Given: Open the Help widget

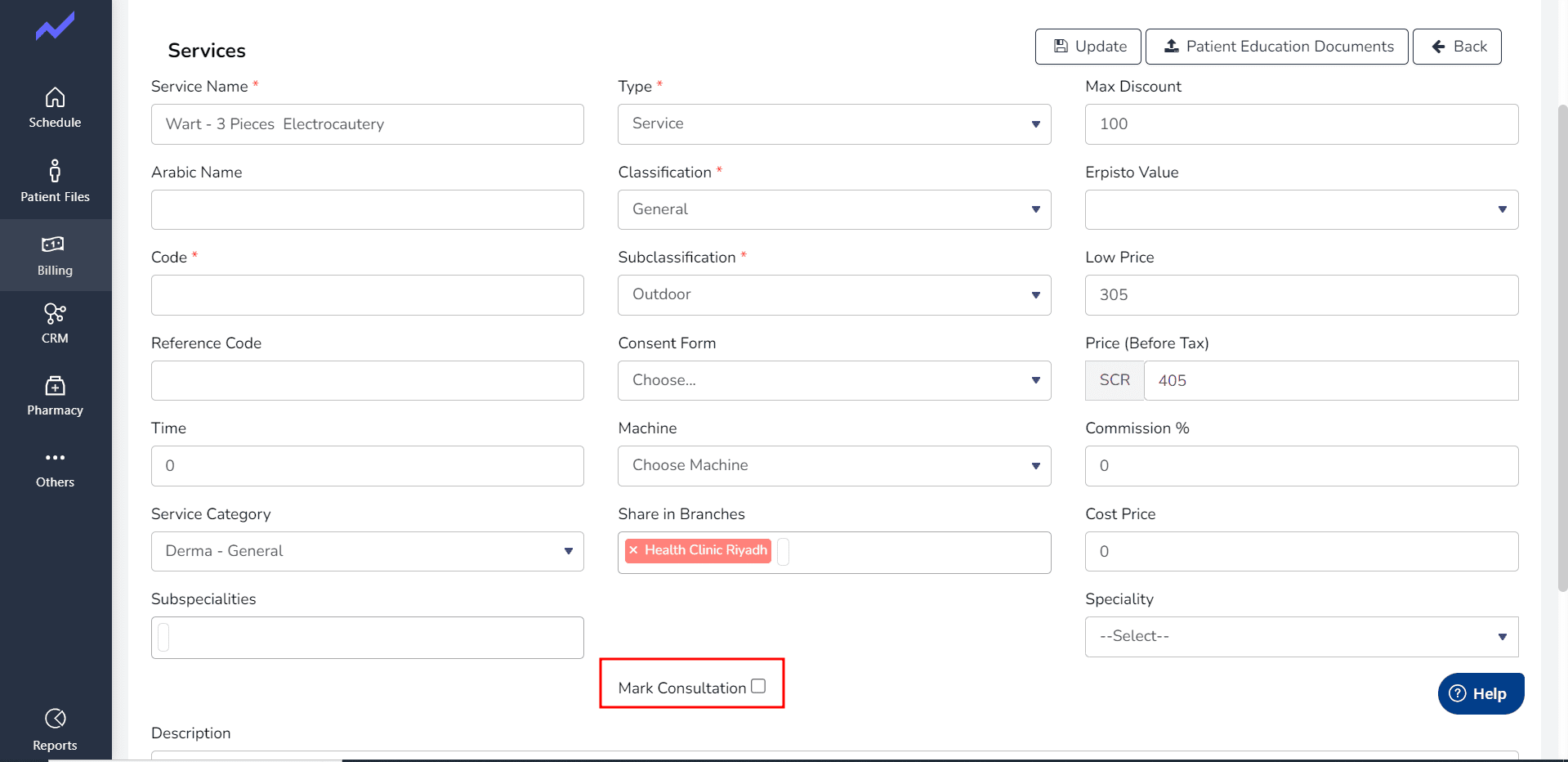Looking at the screenshot, I should [x=1481, y=693].
